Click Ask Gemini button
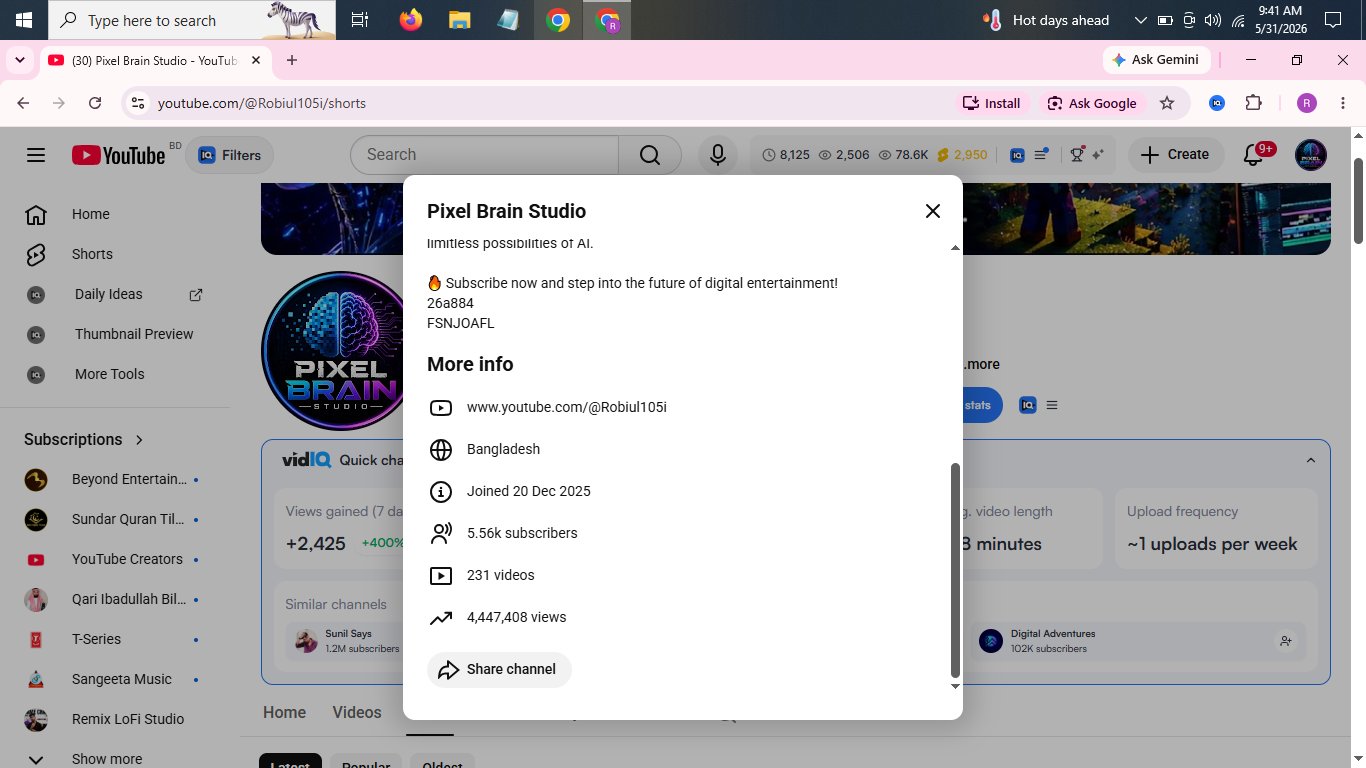 pos(1157,60)
